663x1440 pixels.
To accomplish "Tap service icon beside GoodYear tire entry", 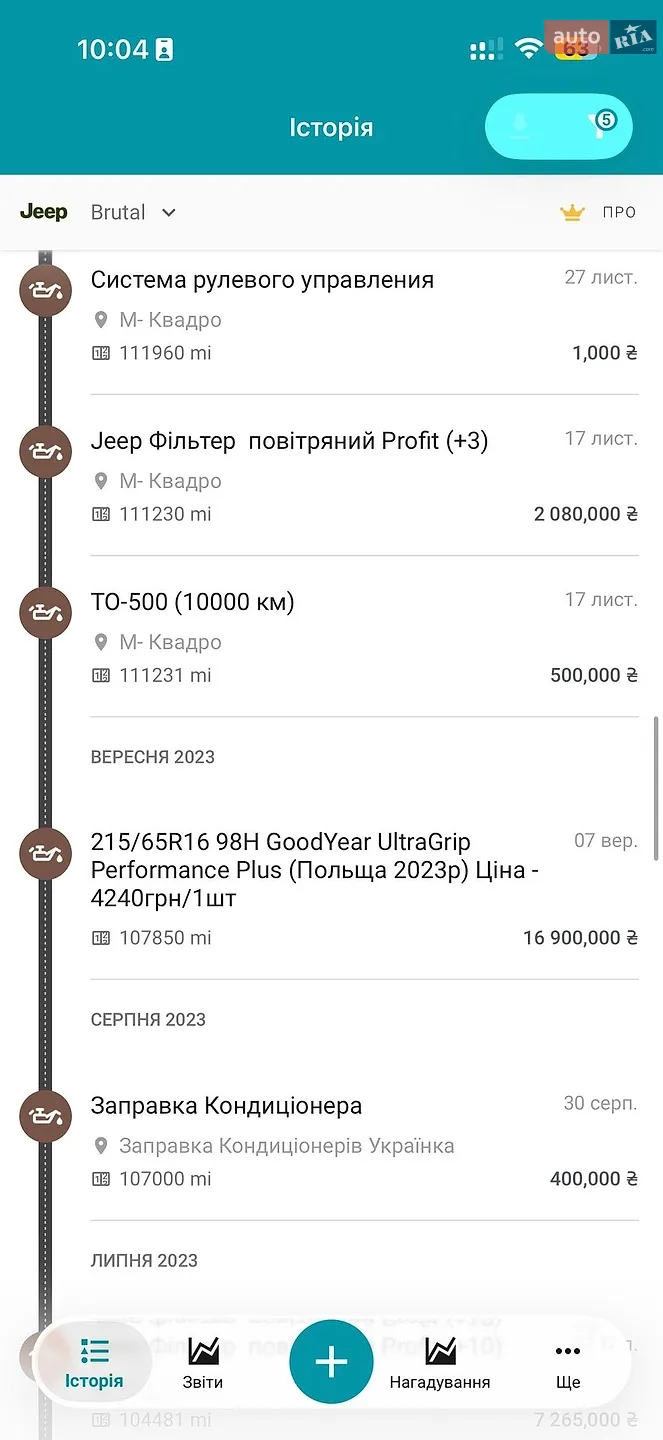I will 46,853.
